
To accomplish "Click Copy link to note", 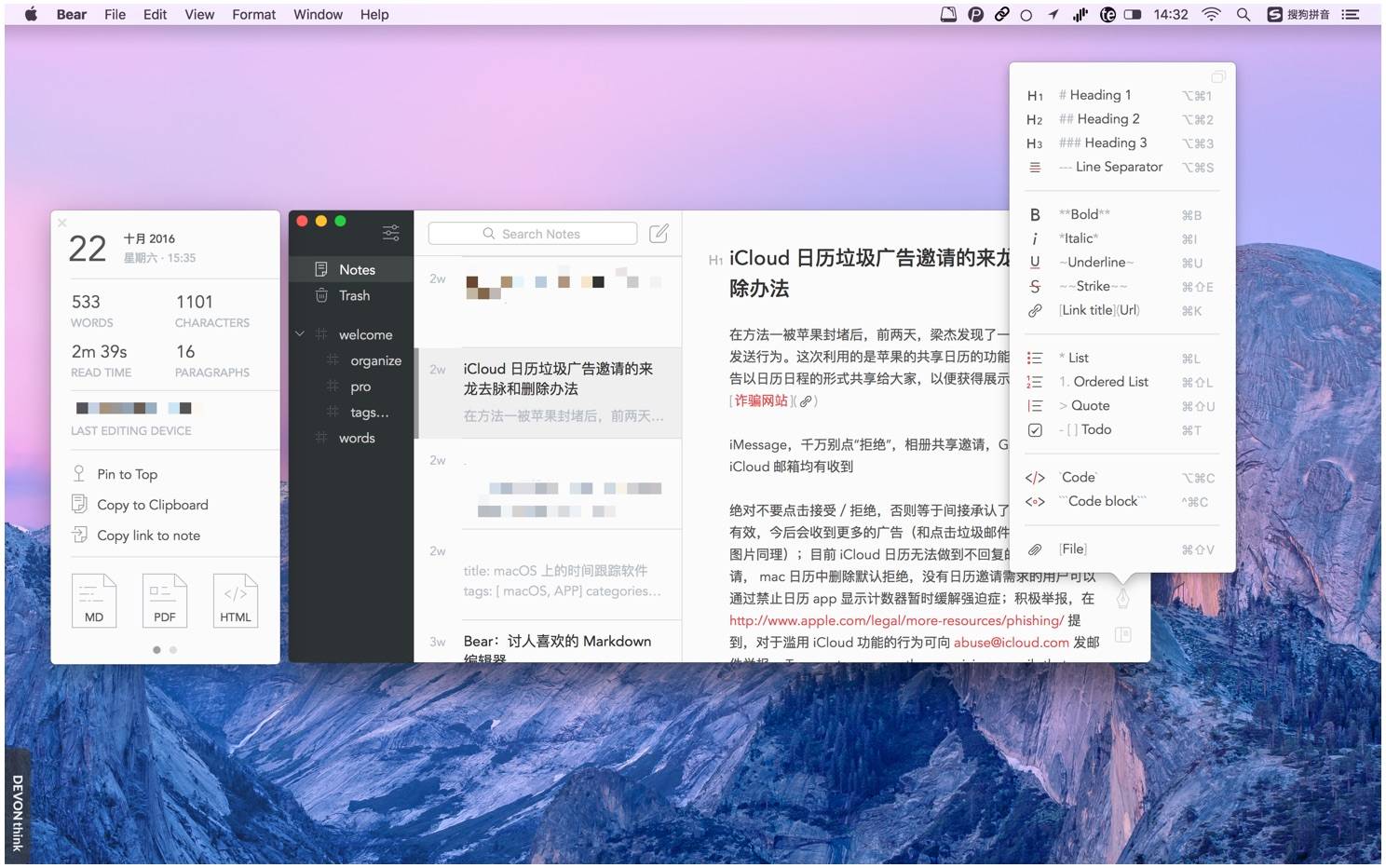I will pos(149,536).
